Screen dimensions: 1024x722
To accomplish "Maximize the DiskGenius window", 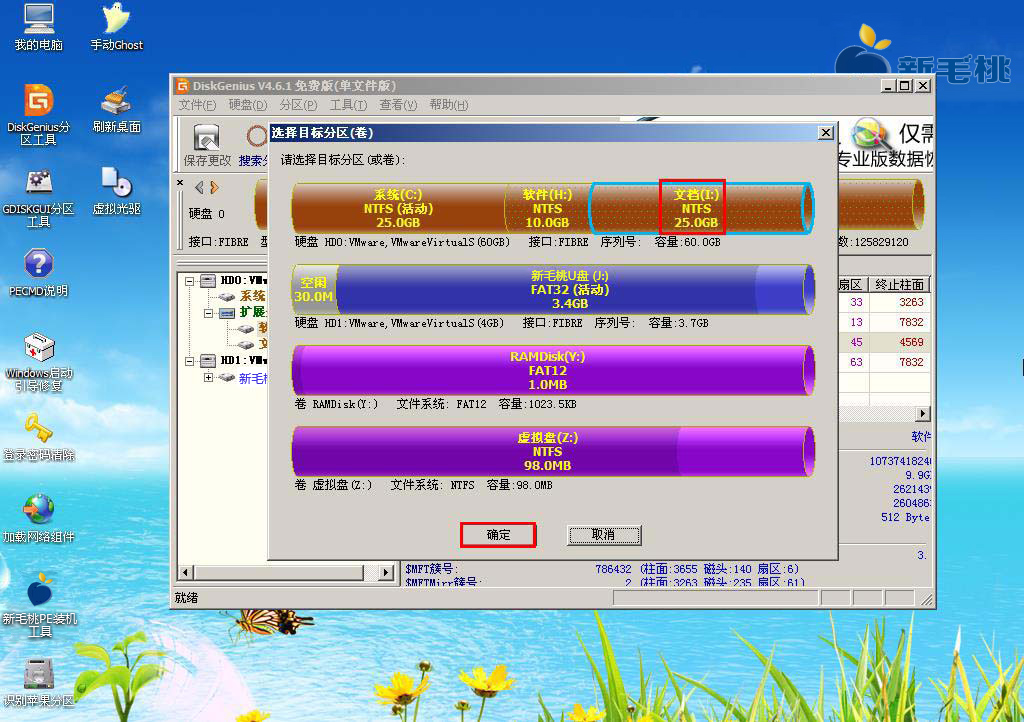I will [905, 86].
